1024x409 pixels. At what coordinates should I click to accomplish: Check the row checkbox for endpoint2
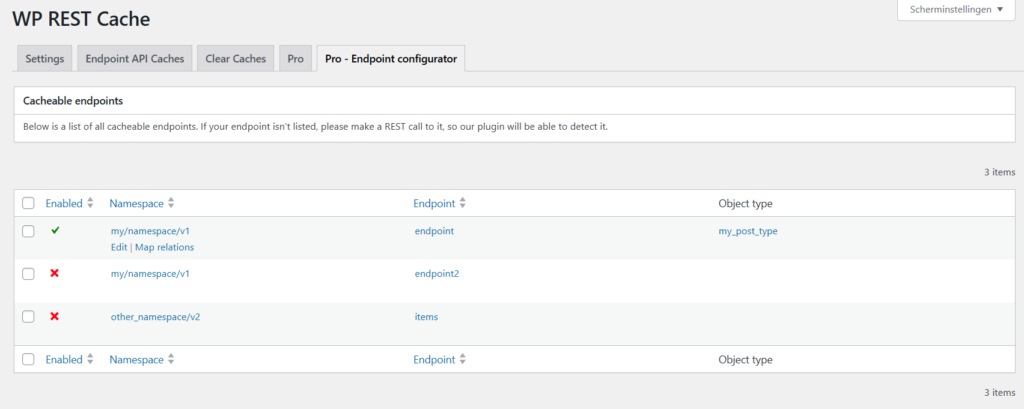tap(28, 274)
